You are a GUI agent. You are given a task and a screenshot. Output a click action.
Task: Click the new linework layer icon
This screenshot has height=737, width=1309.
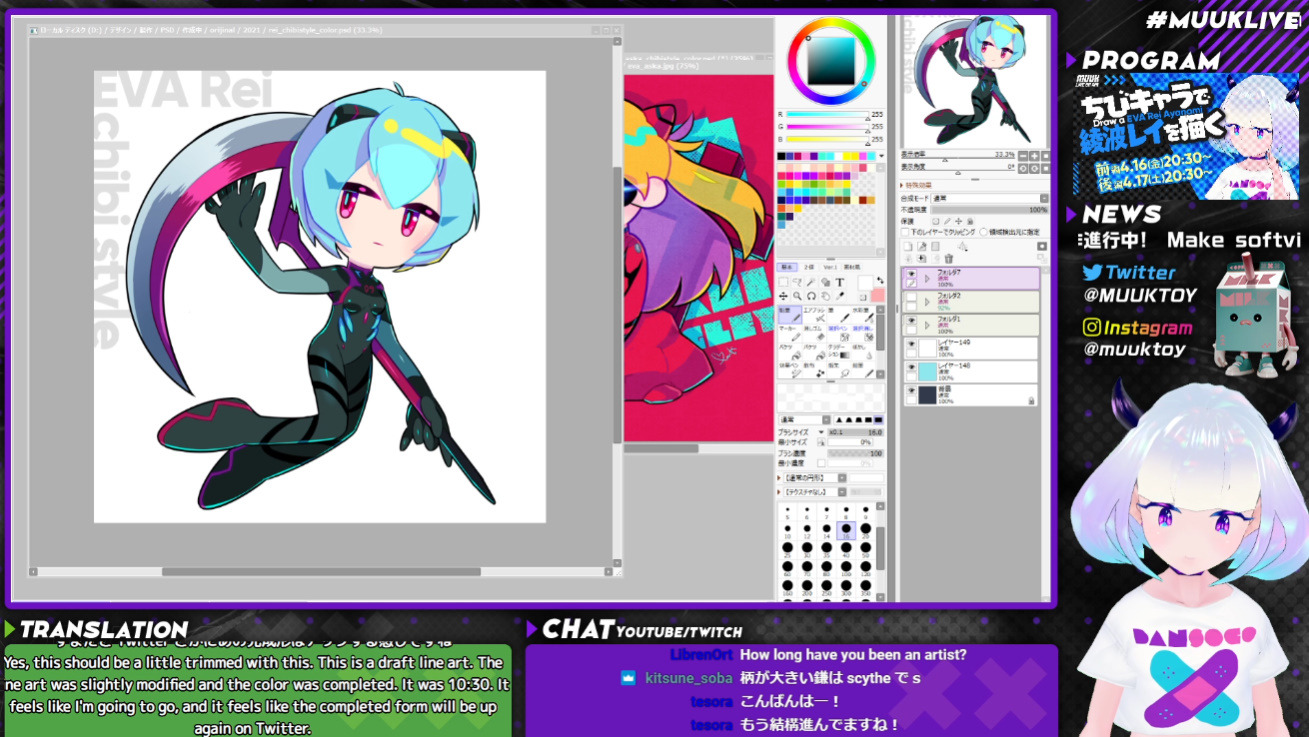[x=922, y=247]
